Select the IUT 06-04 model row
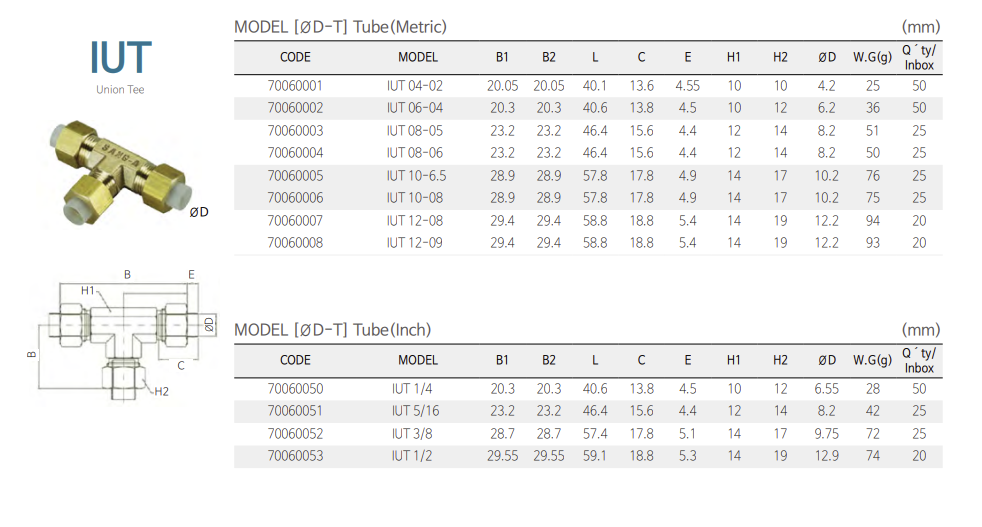Screen dimensions: 982x527 pos(415,108)
